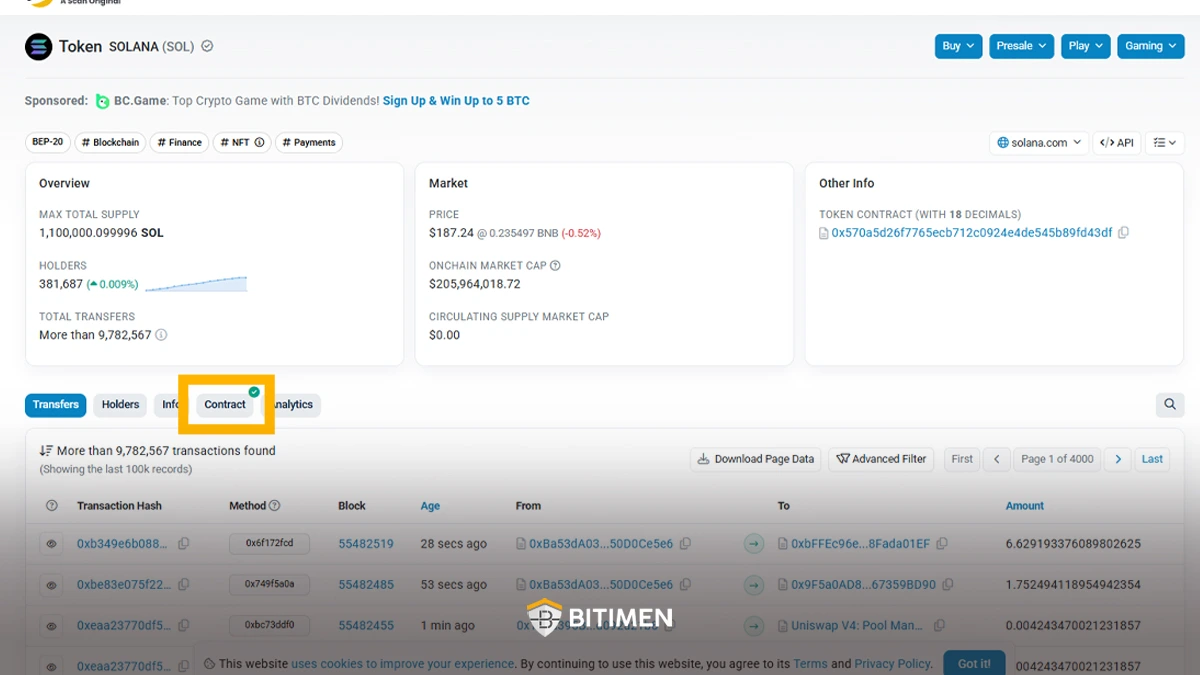Click the info icon on the NFT tag

click(x=259, y=143)
